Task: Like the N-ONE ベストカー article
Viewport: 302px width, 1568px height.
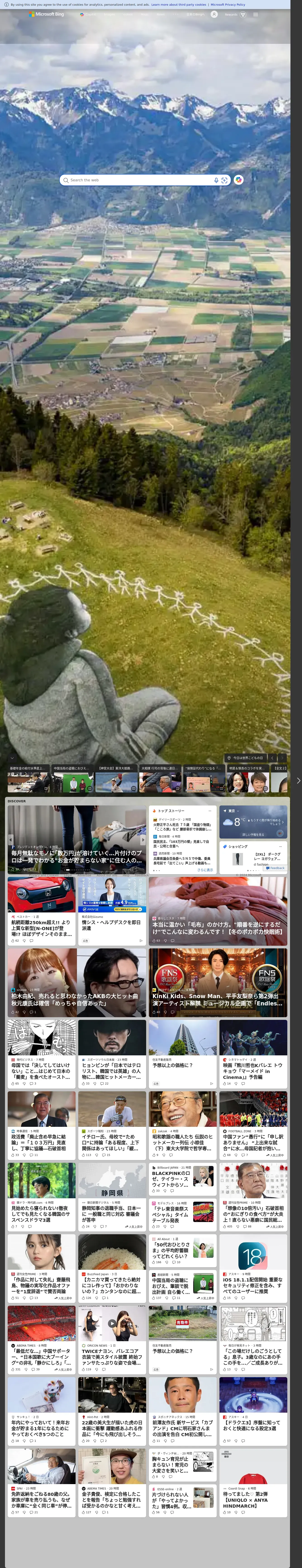Action: pyautogui.click(x=15, y=940)
